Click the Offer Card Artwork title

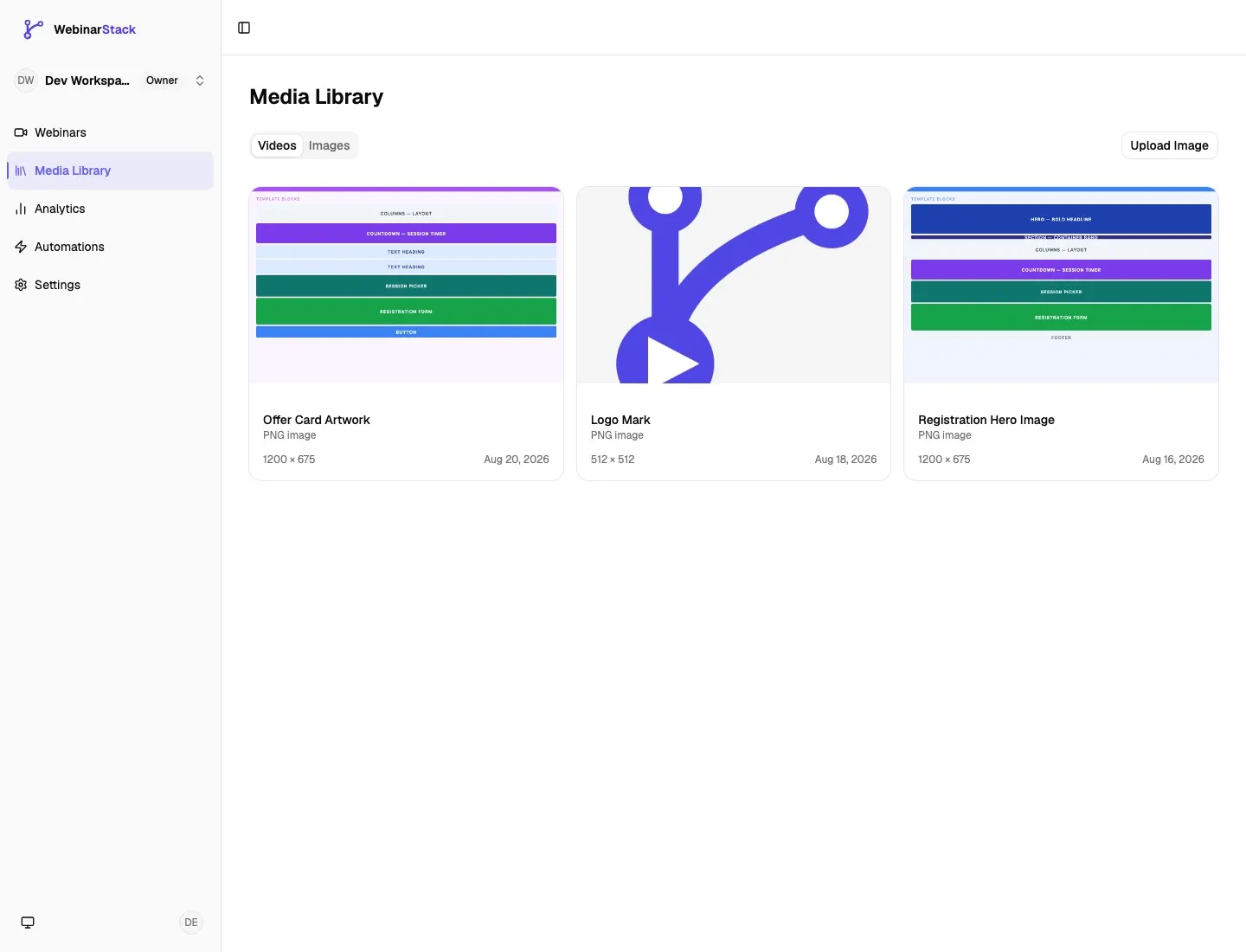[317, 420]
